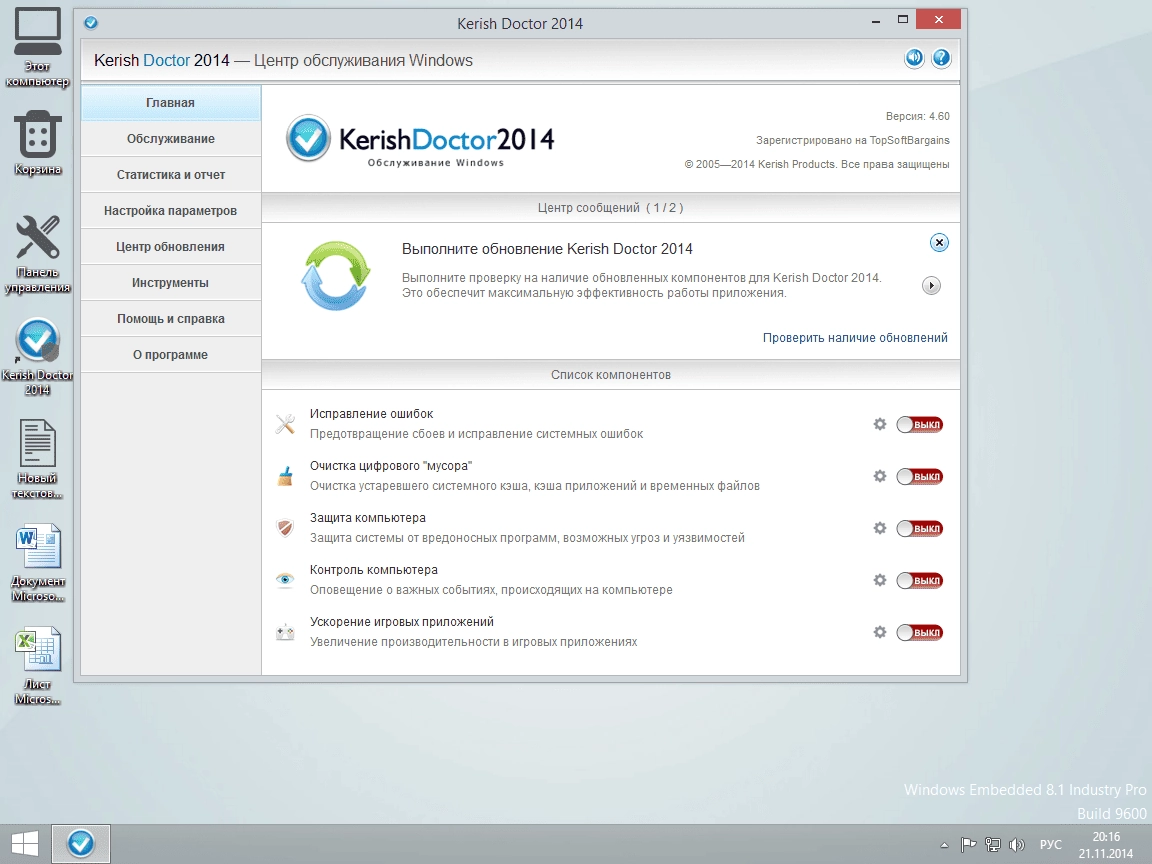Enable the Контроль компьютера switch

(919, 580)
